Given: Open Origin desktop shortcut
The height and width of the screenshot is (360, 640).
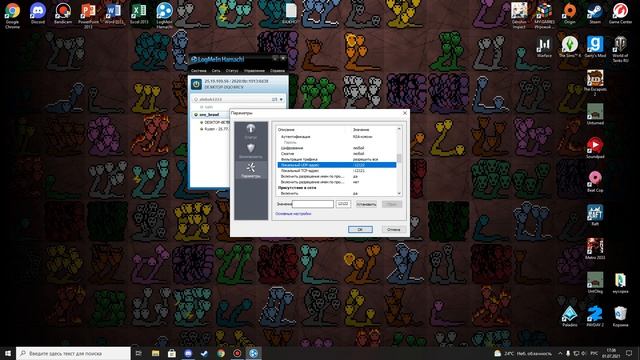Looking at the screenshot, I should [x=570, y=13].
